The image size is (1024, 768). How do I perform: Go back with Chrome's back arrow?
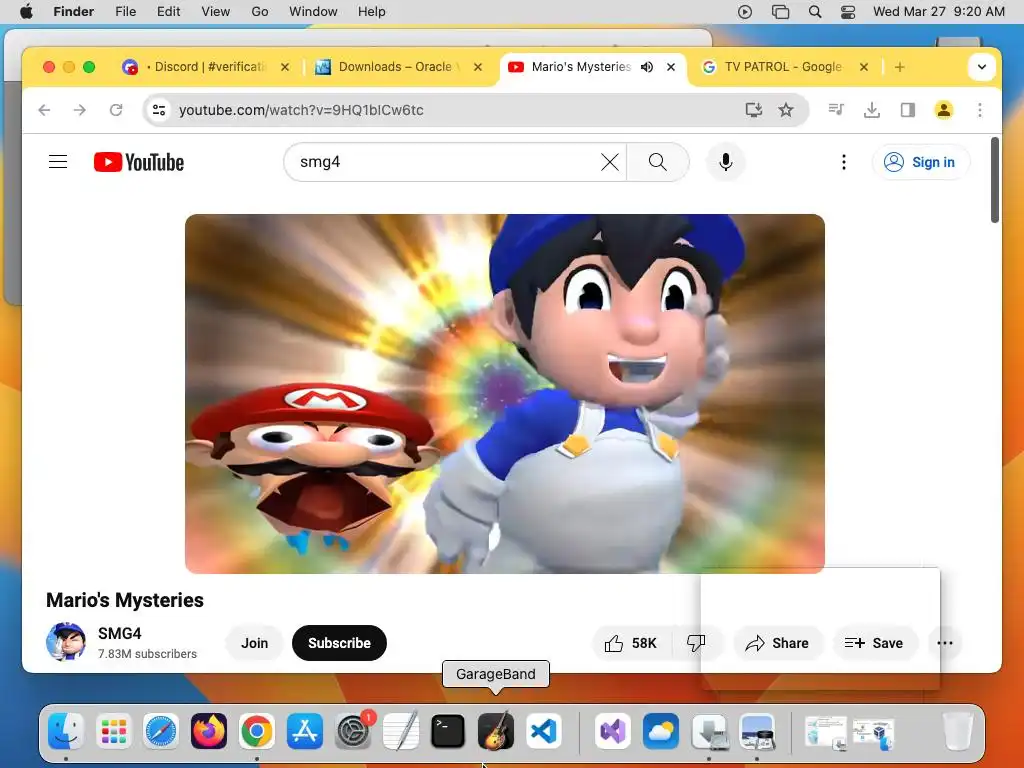coord(44,110)
